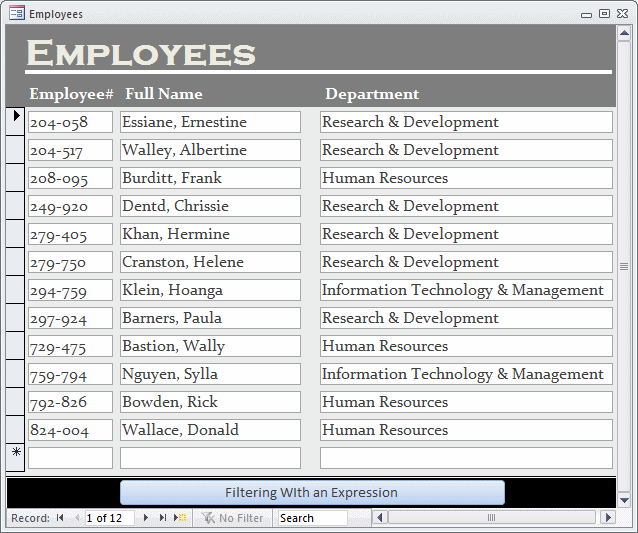Click empty Full Name field in new row
638x533 pixels.
pyautogui.click(x=210, y=458)
